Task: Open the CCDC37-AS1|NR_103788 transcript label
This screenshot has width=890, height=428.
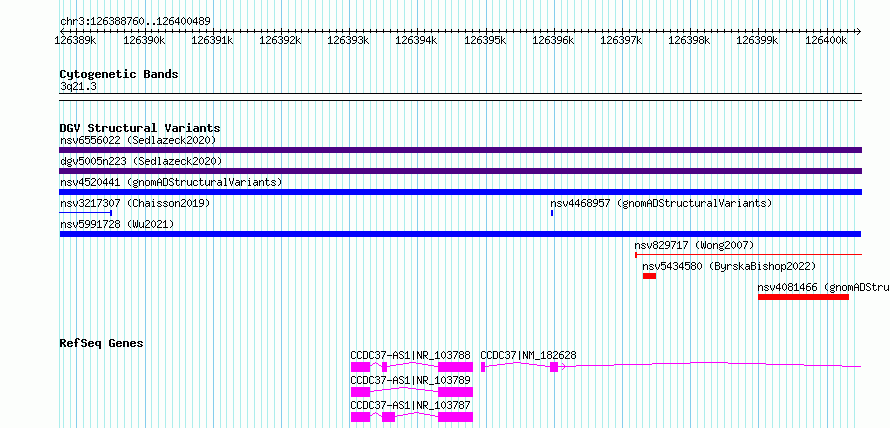Action: click(410, 355)
